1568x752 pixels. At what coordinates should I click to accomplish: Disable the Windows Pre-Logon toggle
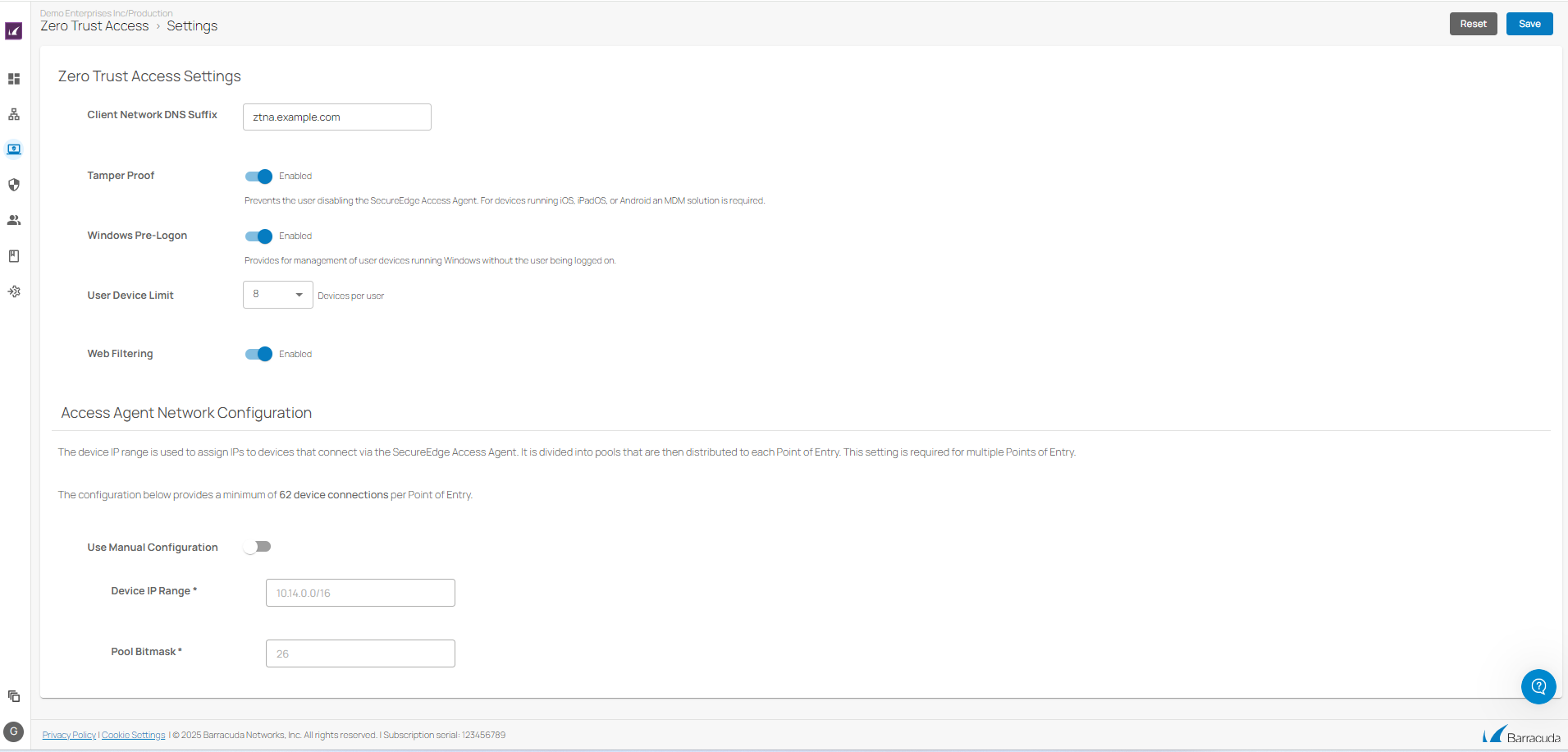[258, 236]
